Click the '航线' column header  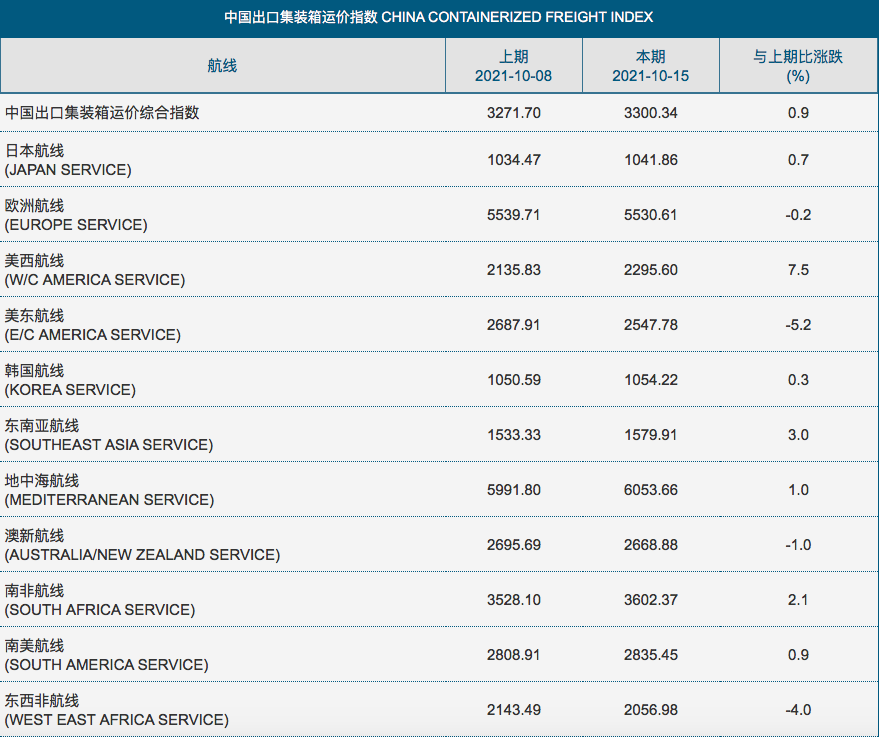click(223, 66)
